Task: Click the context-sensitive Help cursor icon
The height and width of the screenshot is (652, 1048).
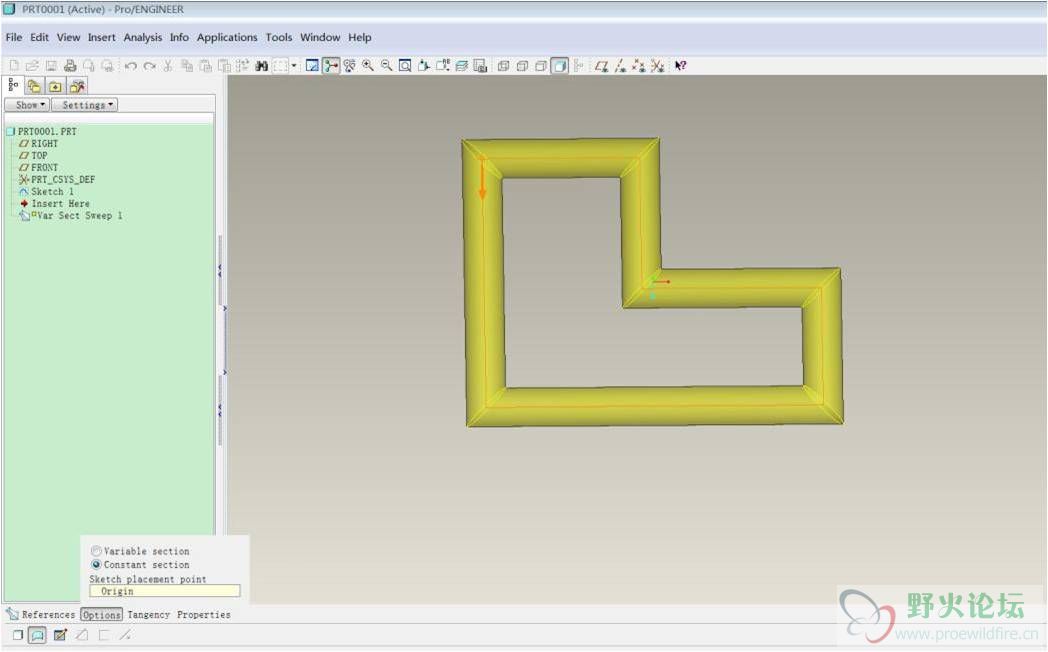Action: 680,65
